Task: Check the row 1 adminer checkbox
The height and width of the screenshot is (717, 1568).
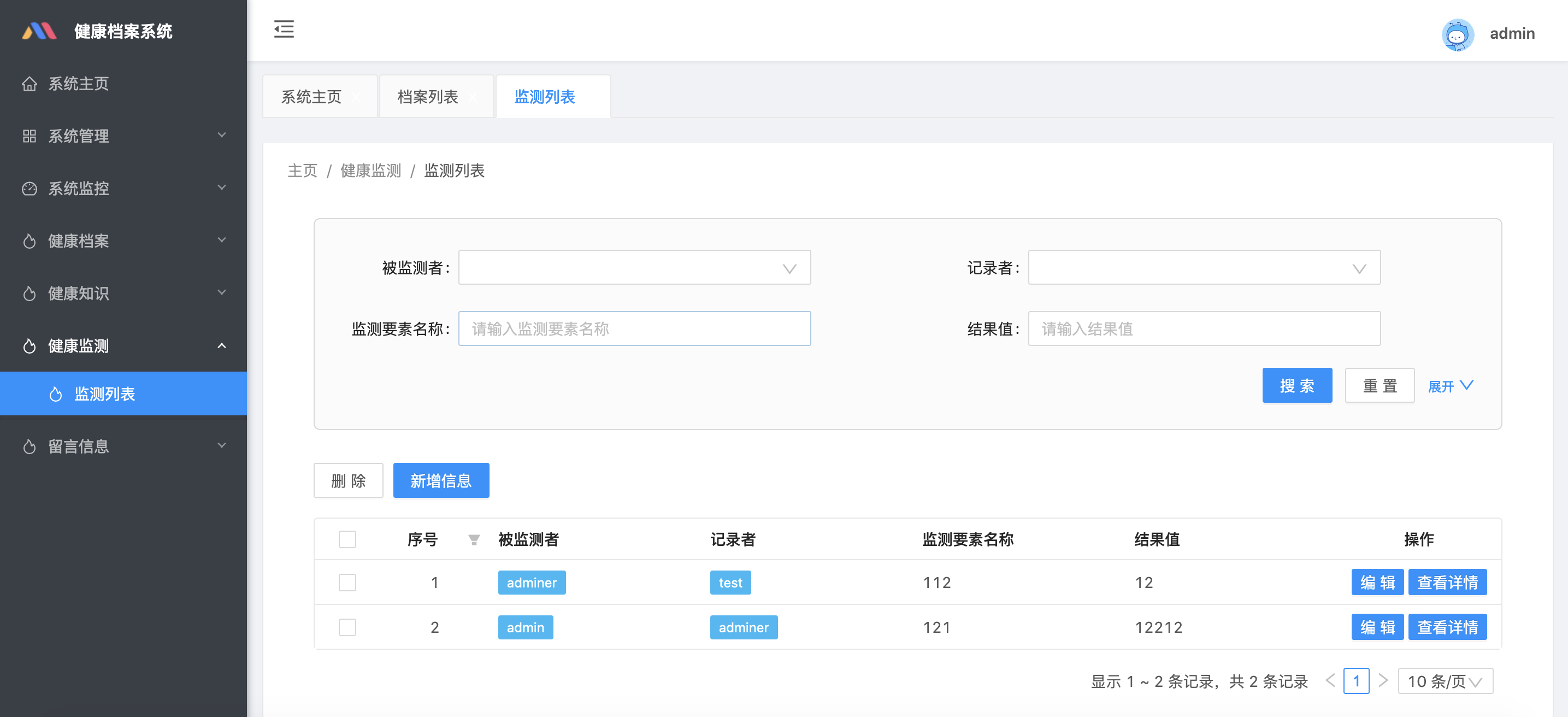Action: tap(347, 583)
